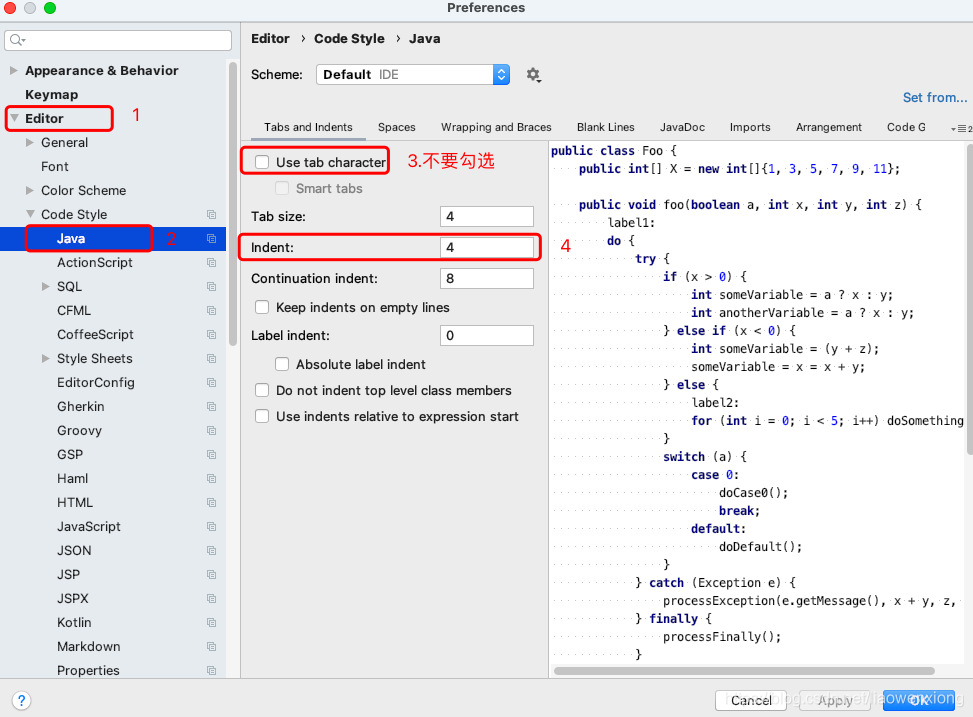Click the scope icon beside ActionScript
The height and width of the screenshot is (717, 973).
point(212,263)
